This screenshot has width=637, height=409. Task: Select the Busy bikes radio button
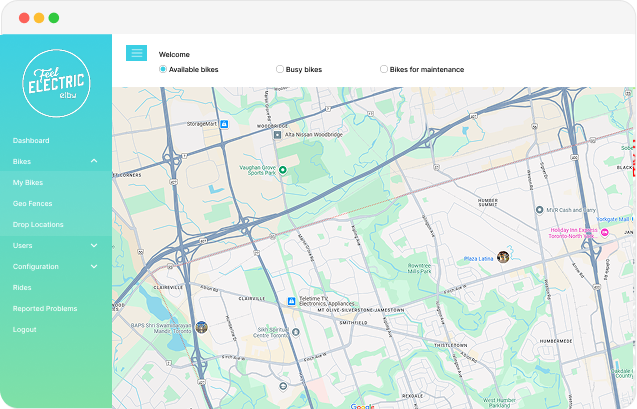click(x=280, y=69)
